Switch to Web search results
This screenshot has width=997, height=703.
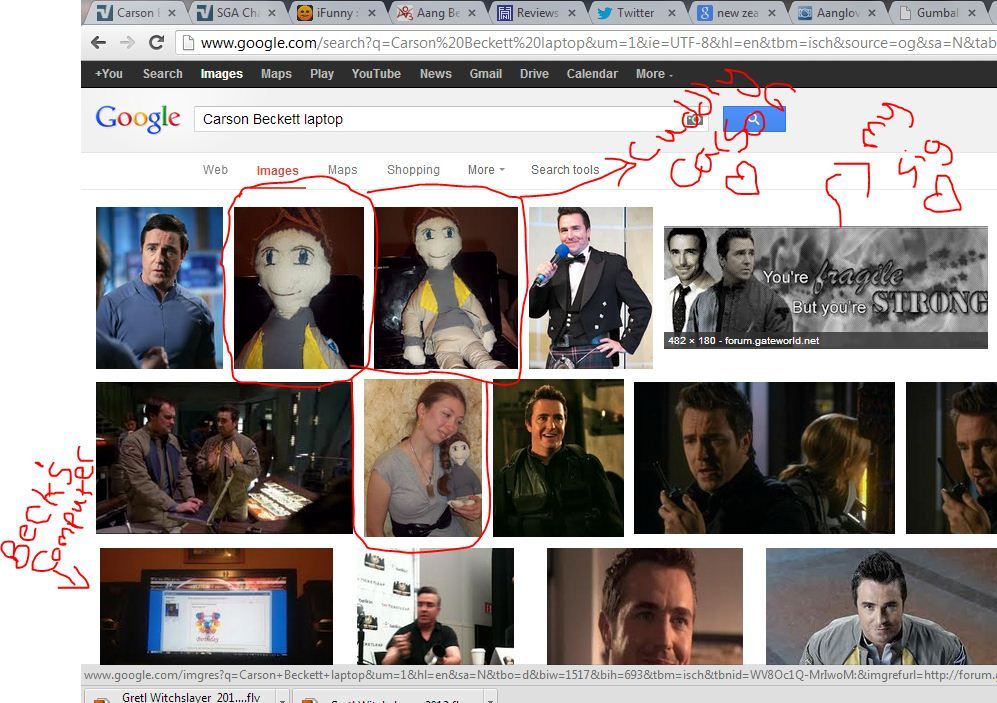(216, 170)
